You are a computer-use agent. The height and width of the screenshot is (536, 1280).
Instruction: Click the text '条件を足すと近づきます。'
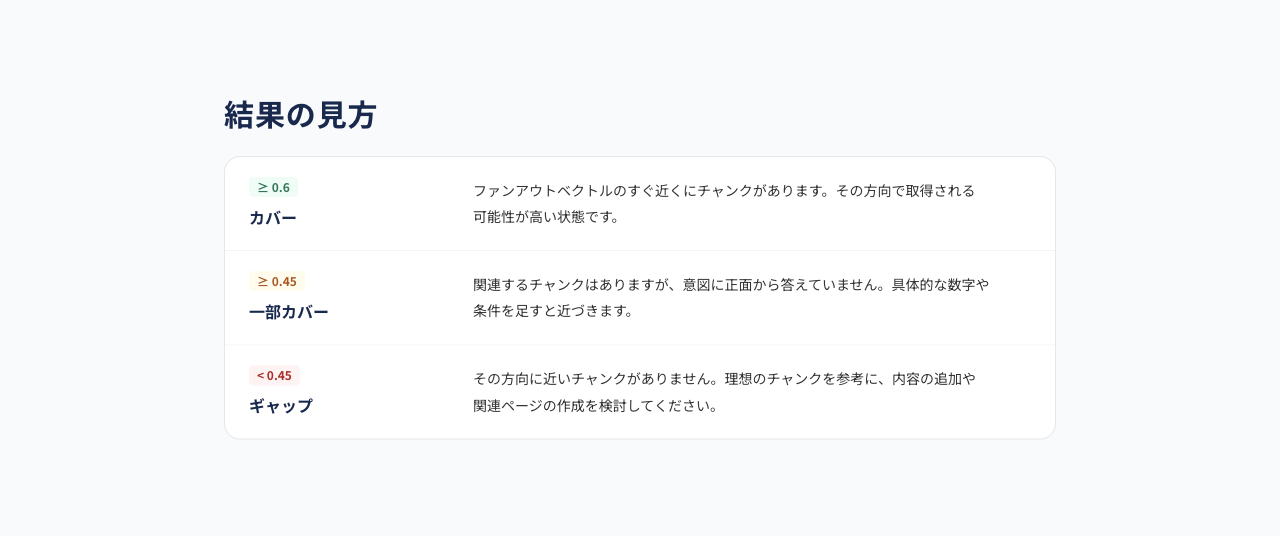(554, 310)
